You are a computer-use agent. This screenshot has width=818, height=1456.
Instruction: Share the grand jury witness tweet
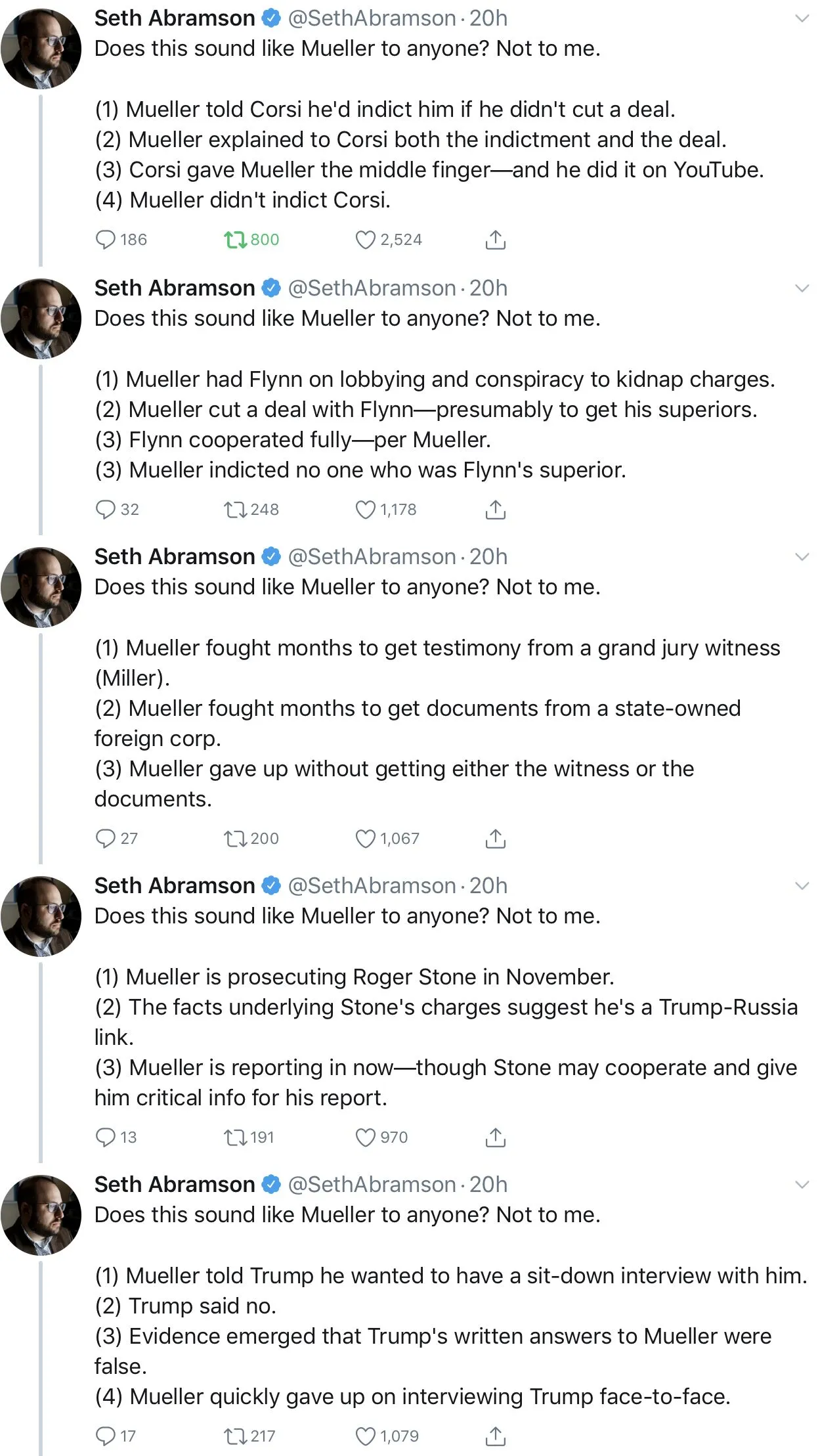(x=495, y=839)
